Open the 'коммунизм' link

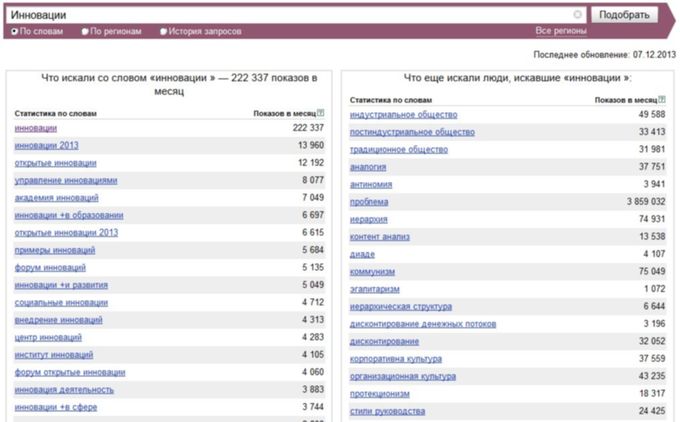pos(372,272)
